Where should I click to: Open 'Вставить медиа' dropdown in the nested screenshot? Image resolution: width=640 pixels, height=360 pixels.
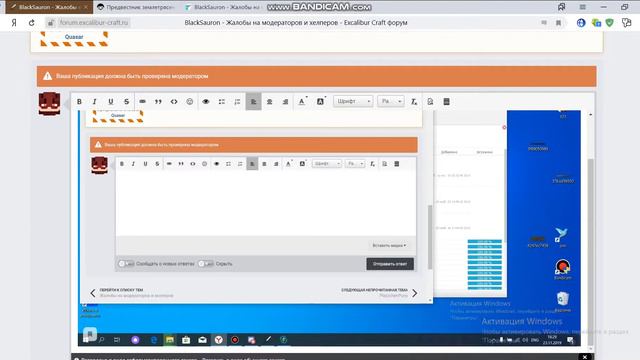(389, 246)
